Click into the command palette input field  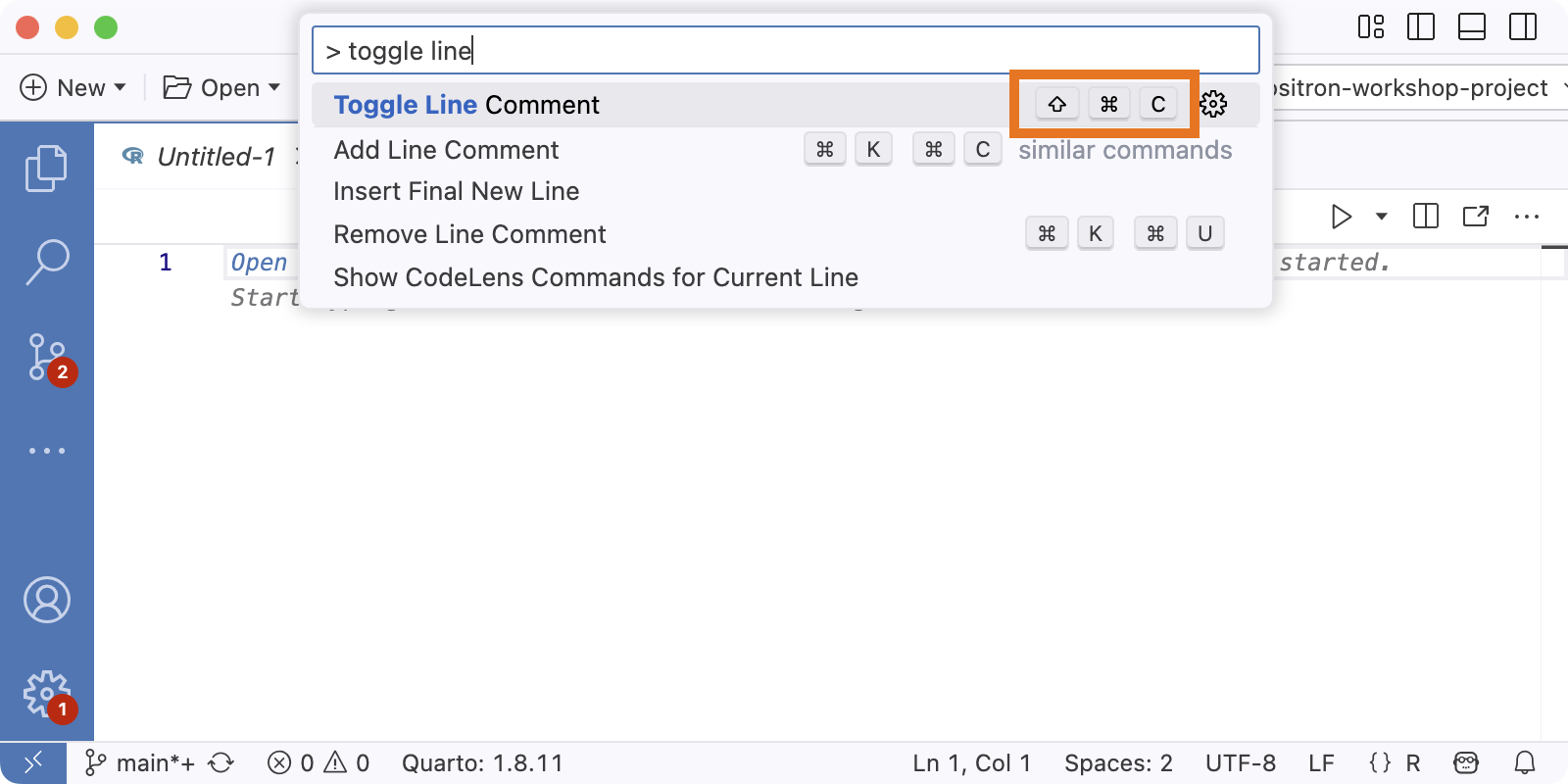tap(786, 50)
